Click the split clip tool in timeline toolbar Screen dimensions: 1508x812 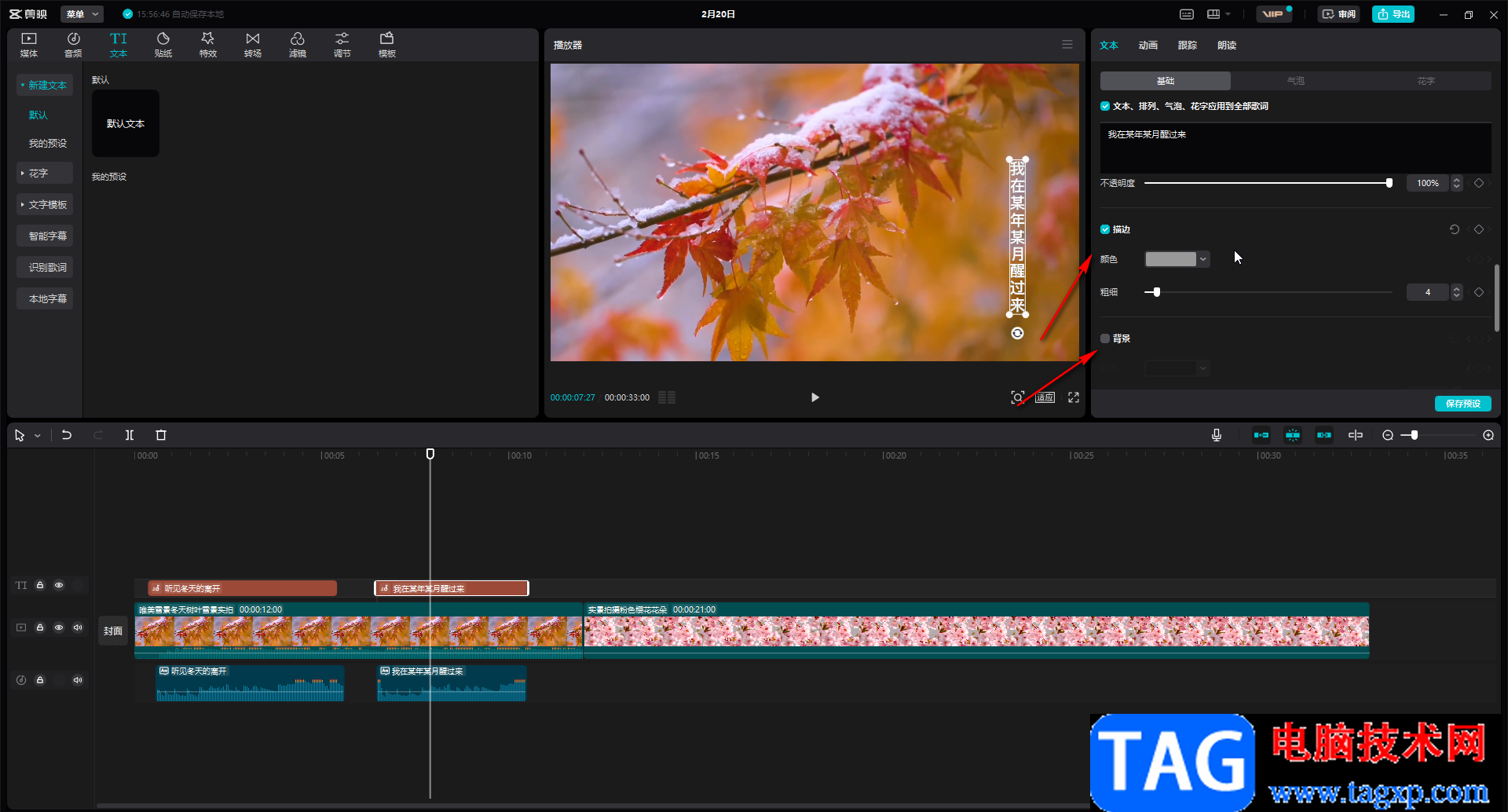pyautogui.click(x=130, y=435)
